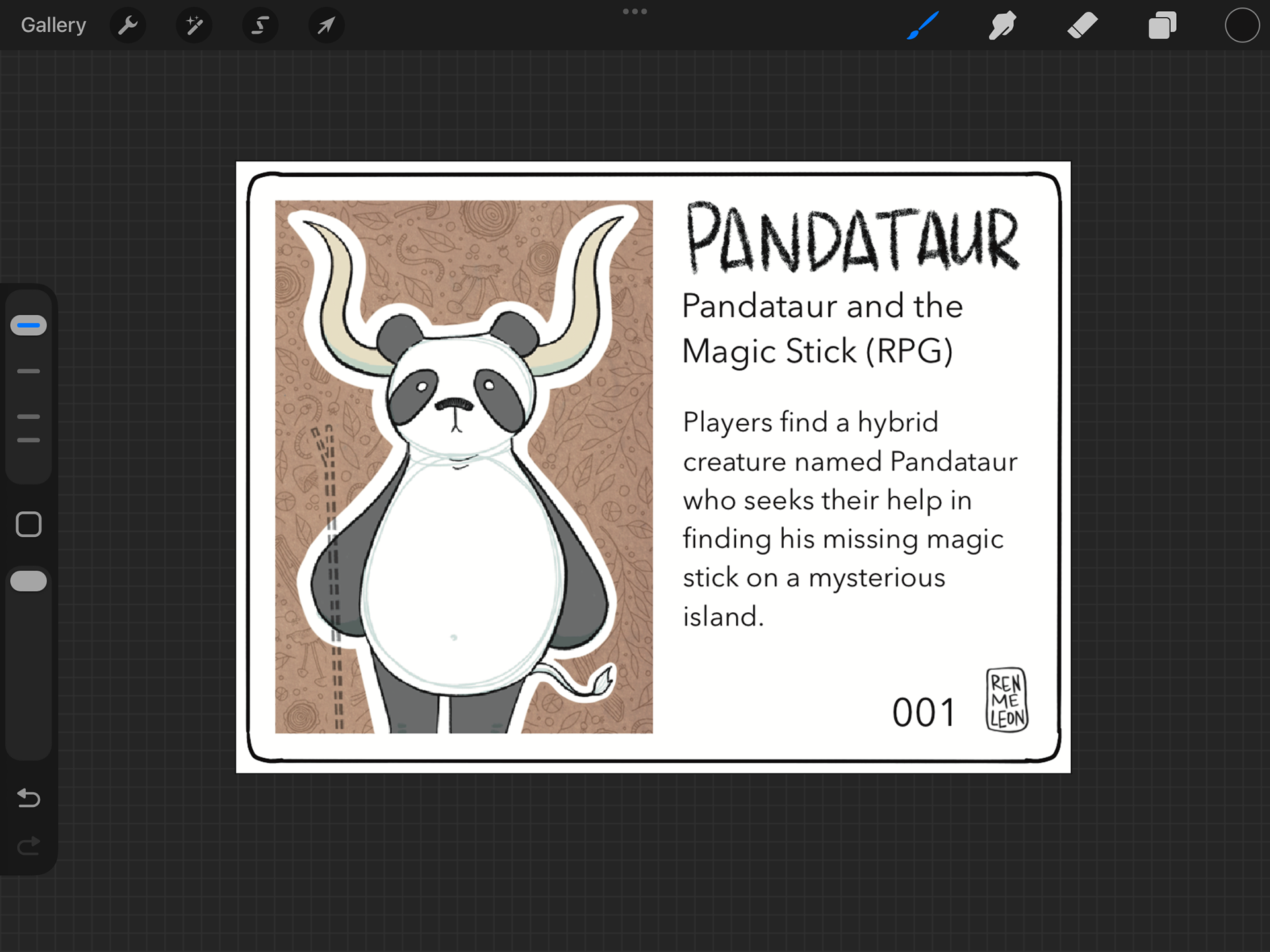Open the active color picker circle

1242,26
